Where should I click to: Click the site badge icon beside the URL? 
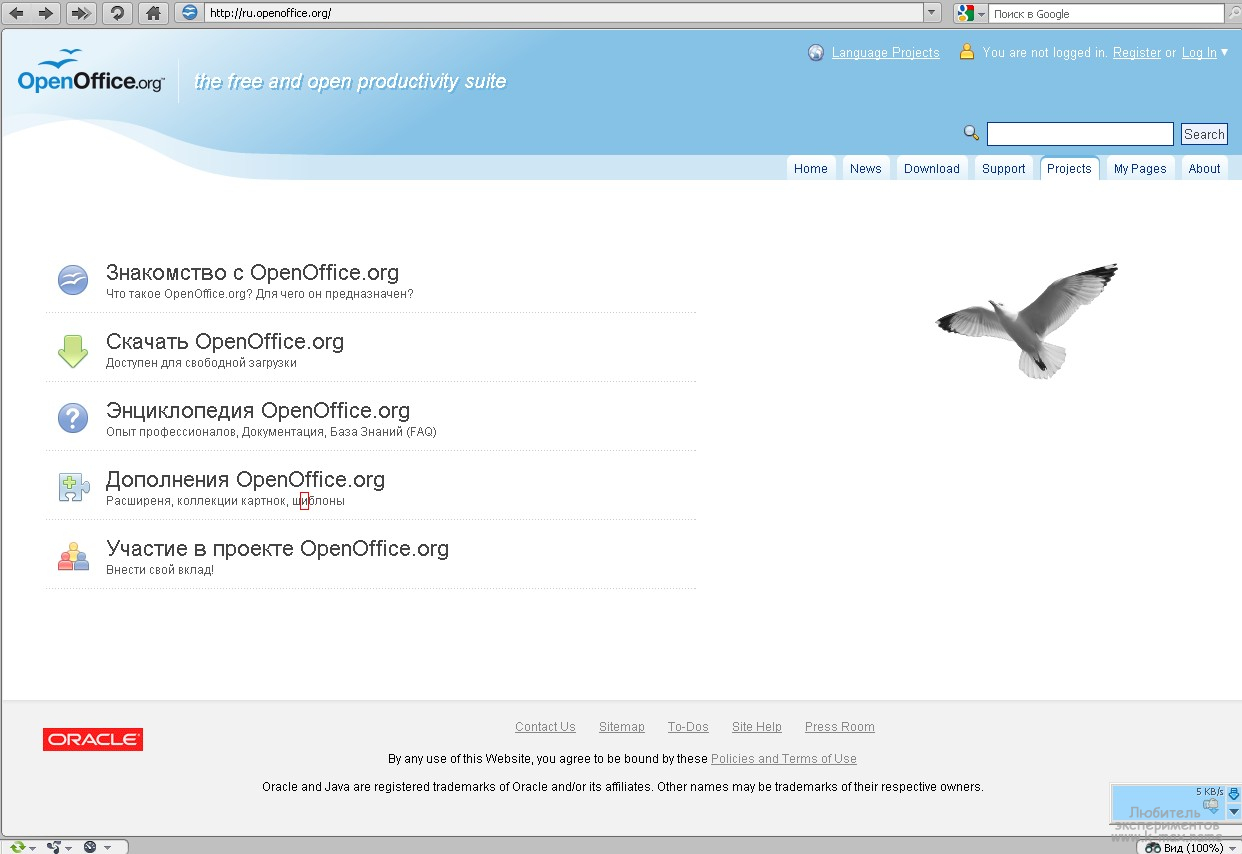coord(190,13)
